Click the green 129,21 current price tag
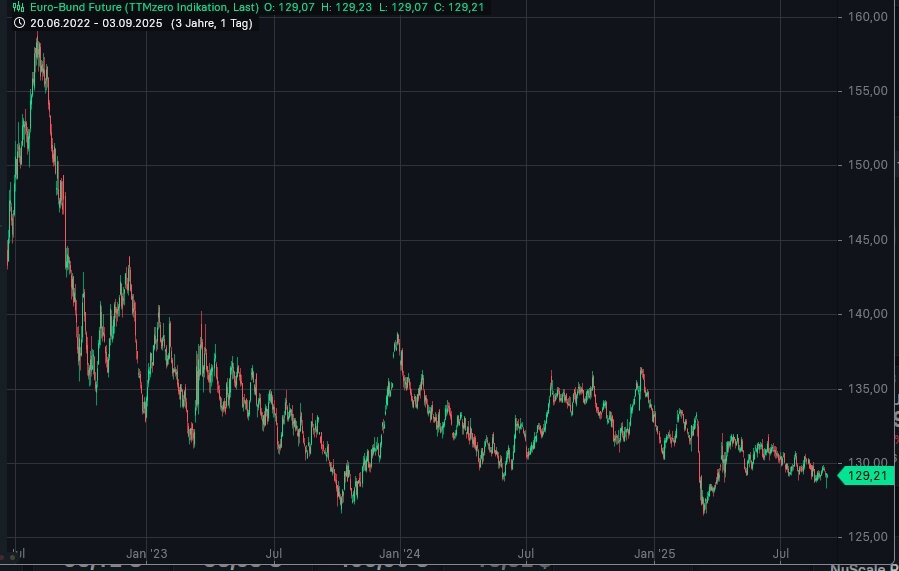The width and height of the screenshot is (899, 571). [867, 476]
